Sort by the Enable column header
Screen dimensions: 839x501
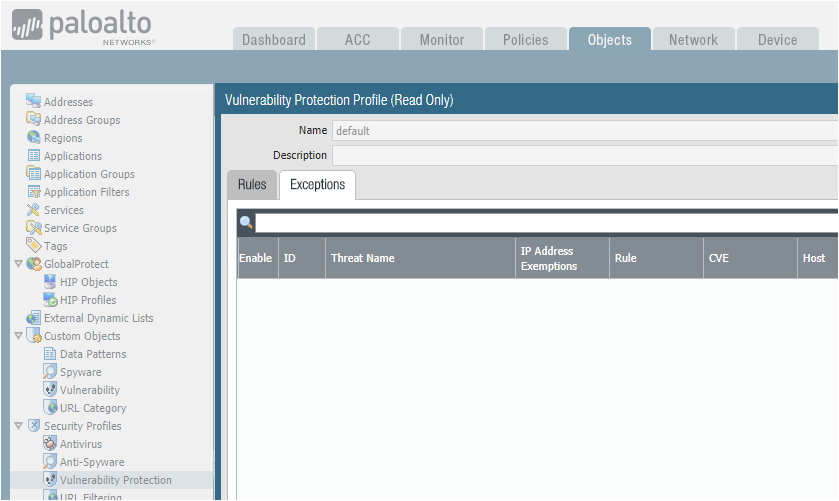tap(257, 258)
